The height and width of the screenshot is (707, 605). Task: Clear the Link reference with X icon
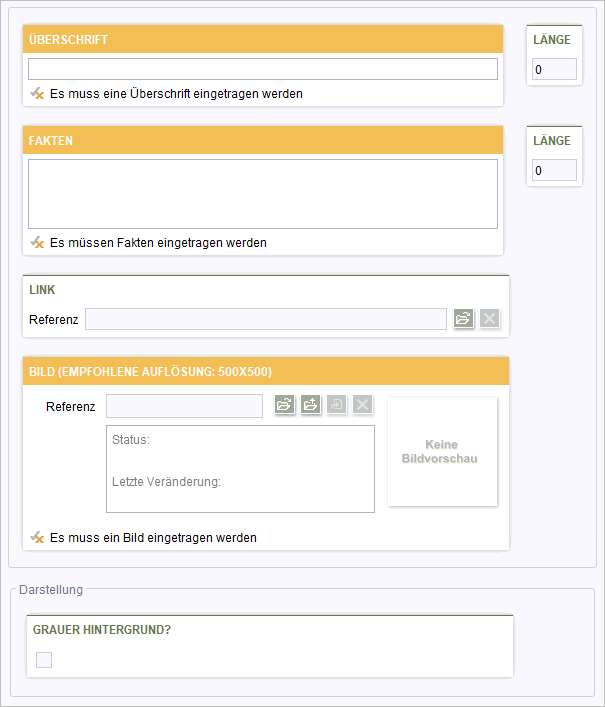point(490,318)
